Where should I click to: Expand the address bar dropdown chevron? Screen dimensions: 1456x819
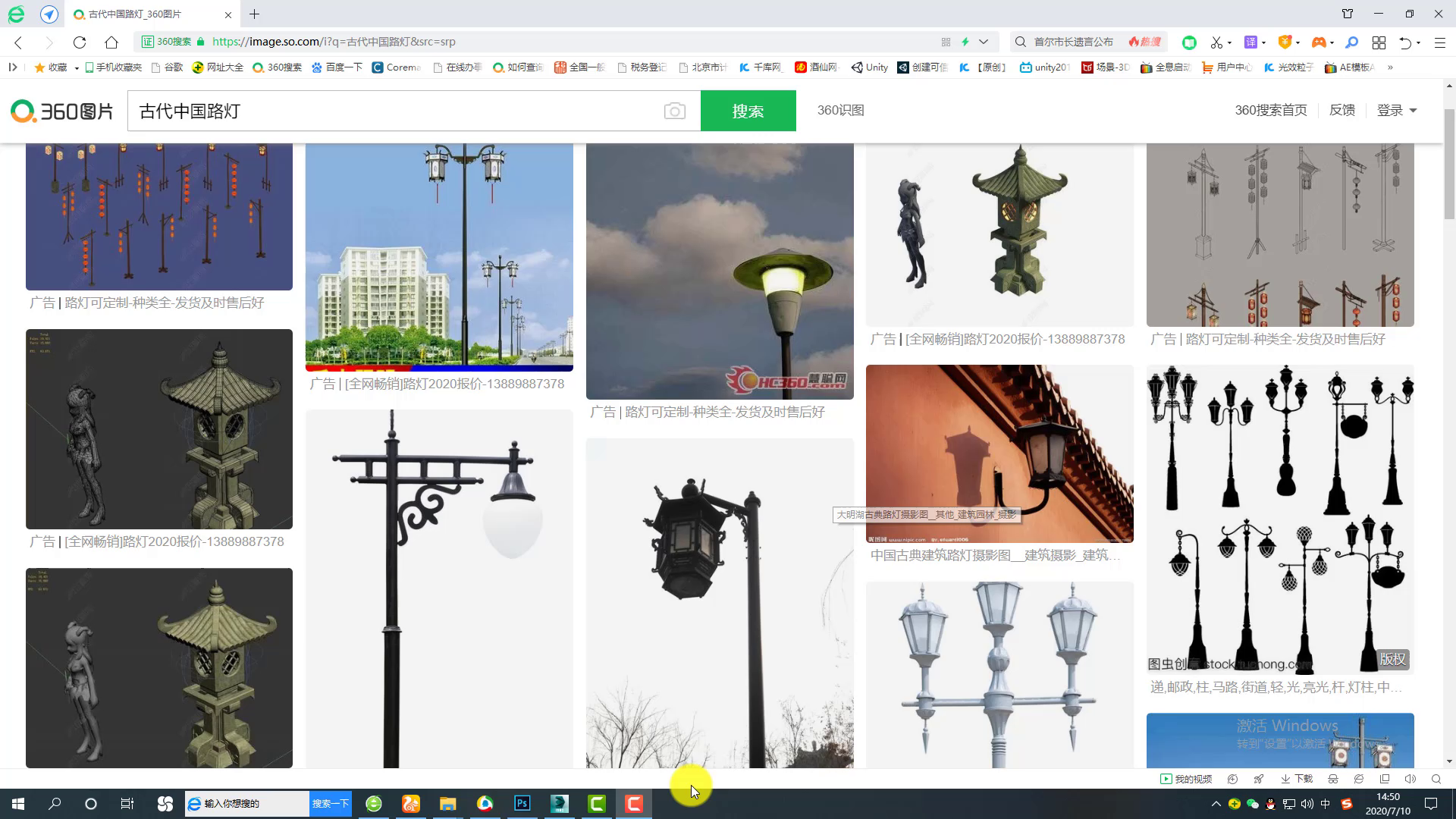point(984,42)
